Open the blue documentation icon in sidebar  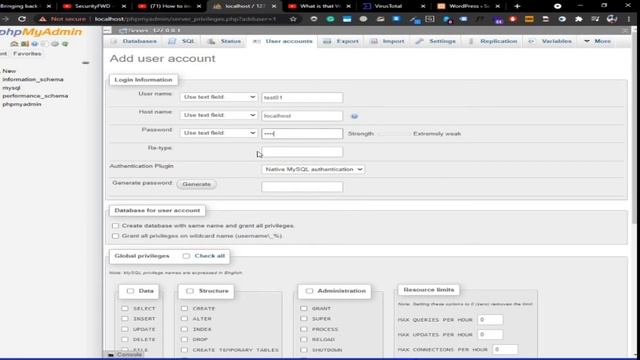point(35,44)
